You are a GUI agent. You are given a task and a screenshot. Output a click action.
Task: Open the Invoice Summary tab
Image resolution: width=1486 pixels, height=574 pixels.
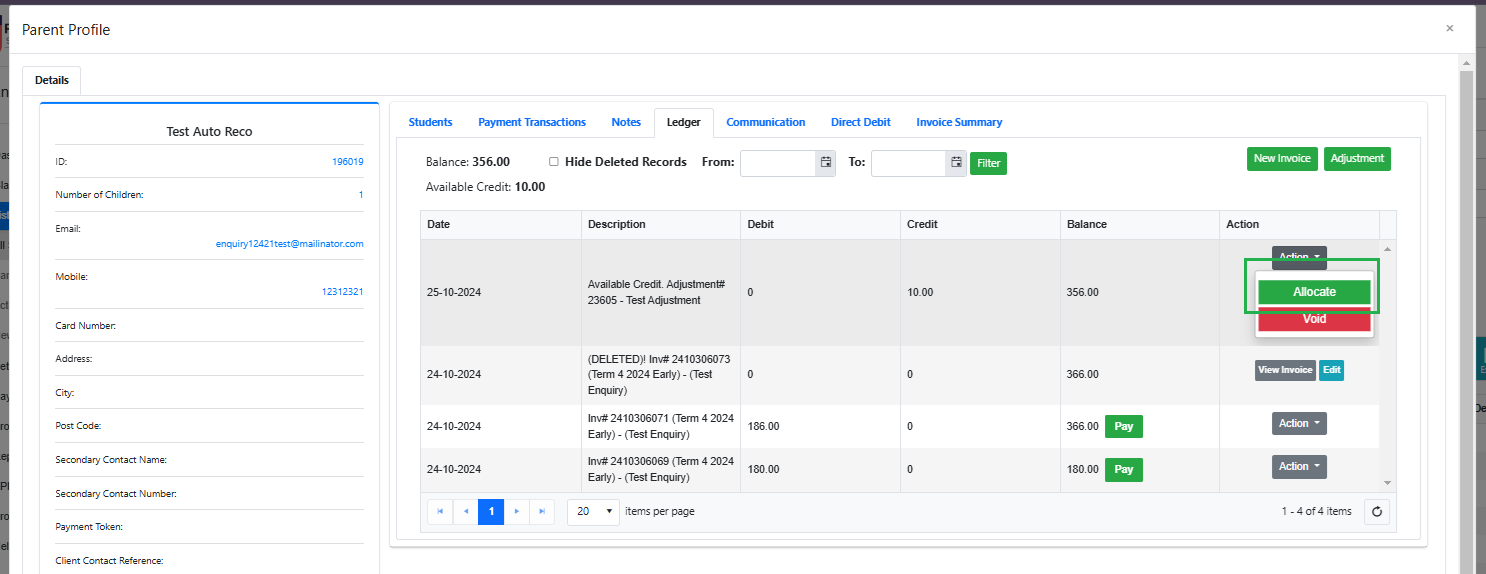pos(959,122)
